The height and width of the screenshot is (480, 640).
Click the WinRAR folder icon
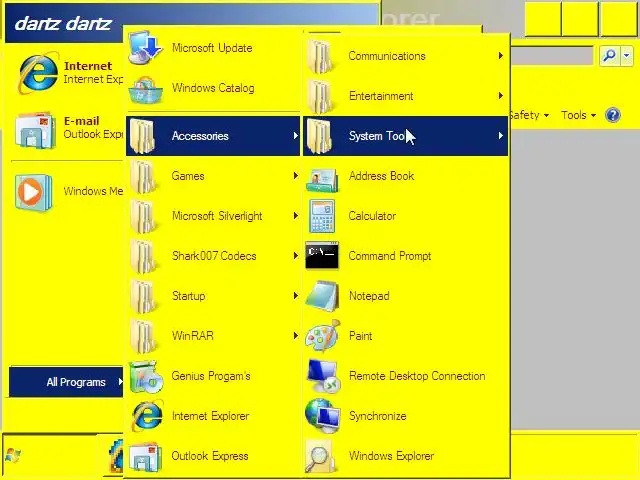[143, 336]
